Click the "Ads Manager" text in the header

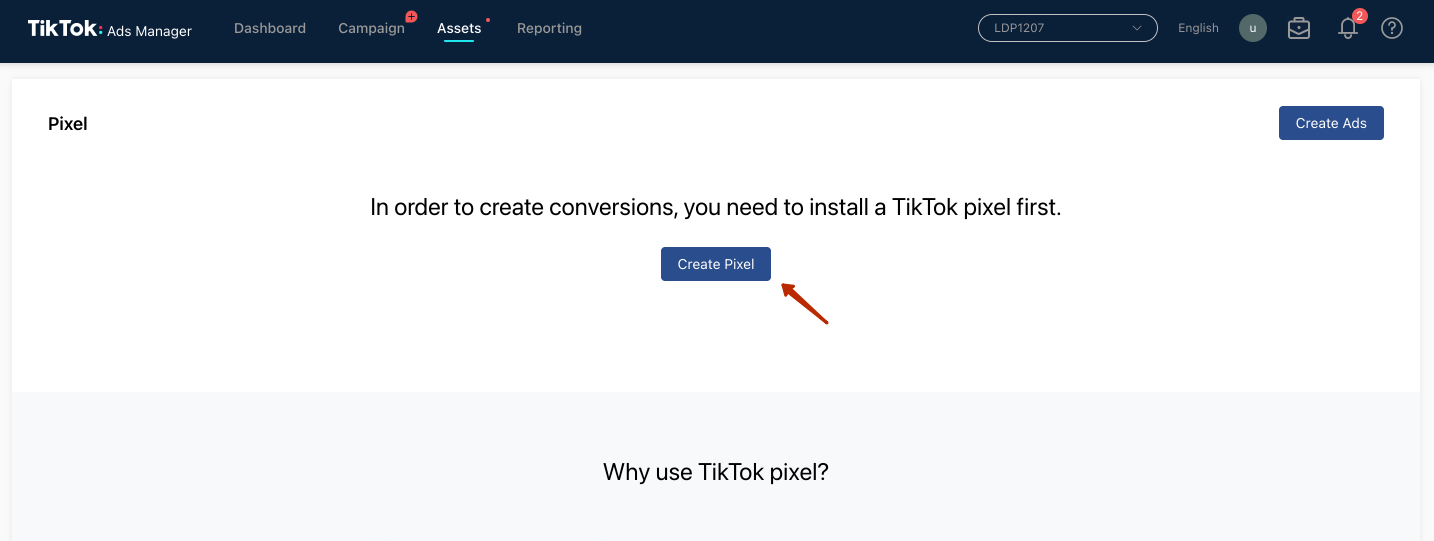(149, 31)
